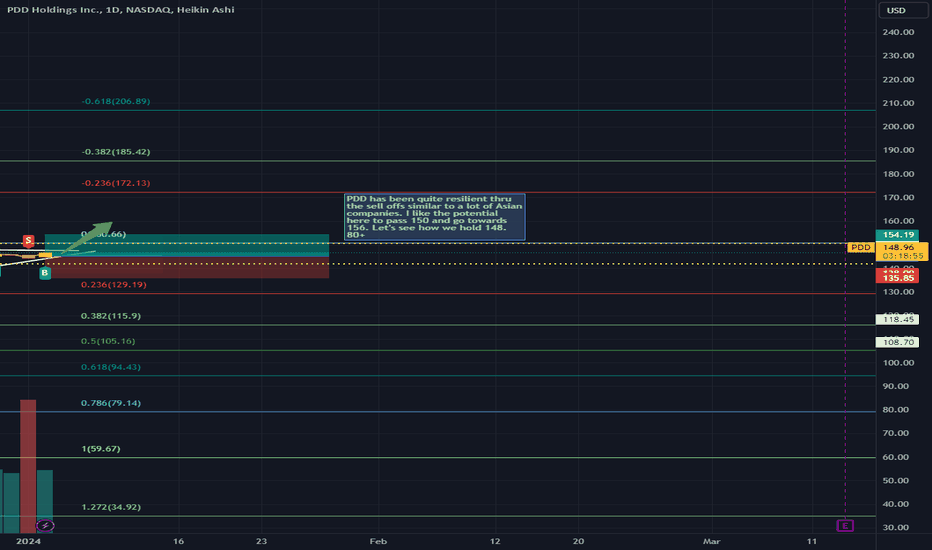Open the USD currency selector

(x=903, y=10)
